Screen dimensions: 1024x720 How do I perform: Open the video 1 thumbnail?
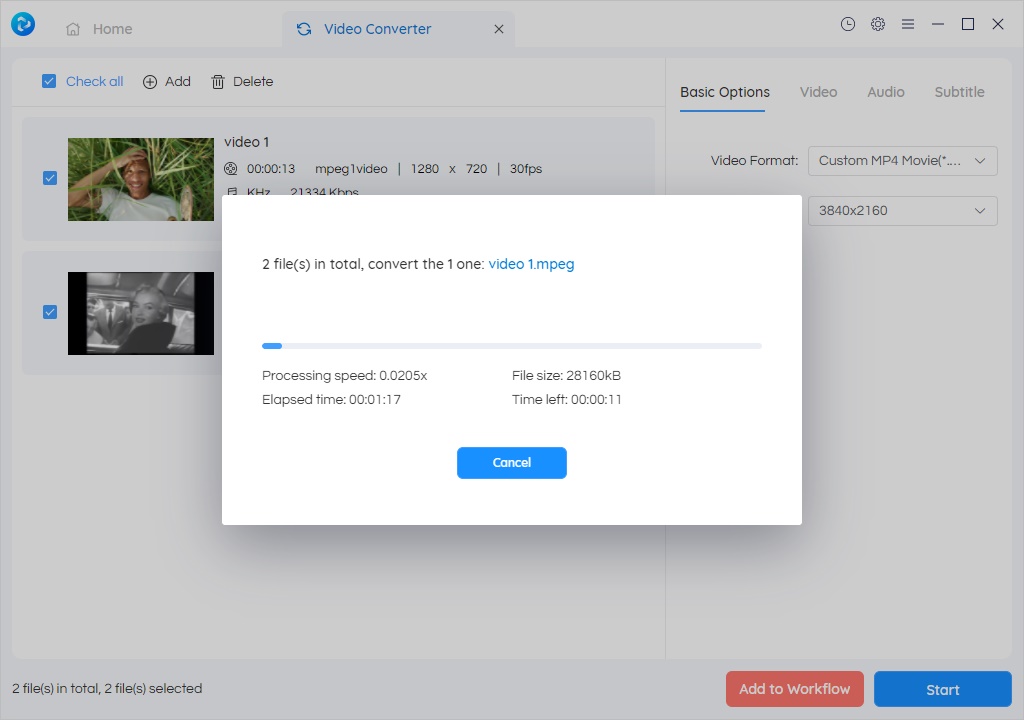click(141, 179)
